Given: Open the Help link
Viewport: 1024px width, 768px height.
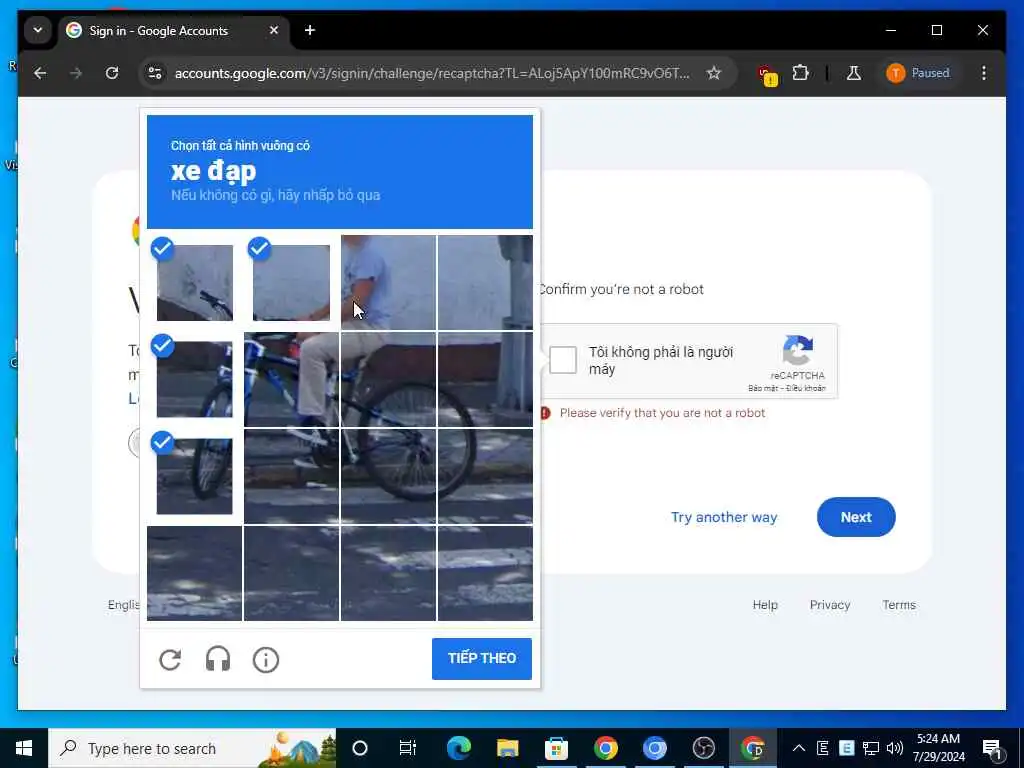Looking at the screenshot, I should 765,605.
